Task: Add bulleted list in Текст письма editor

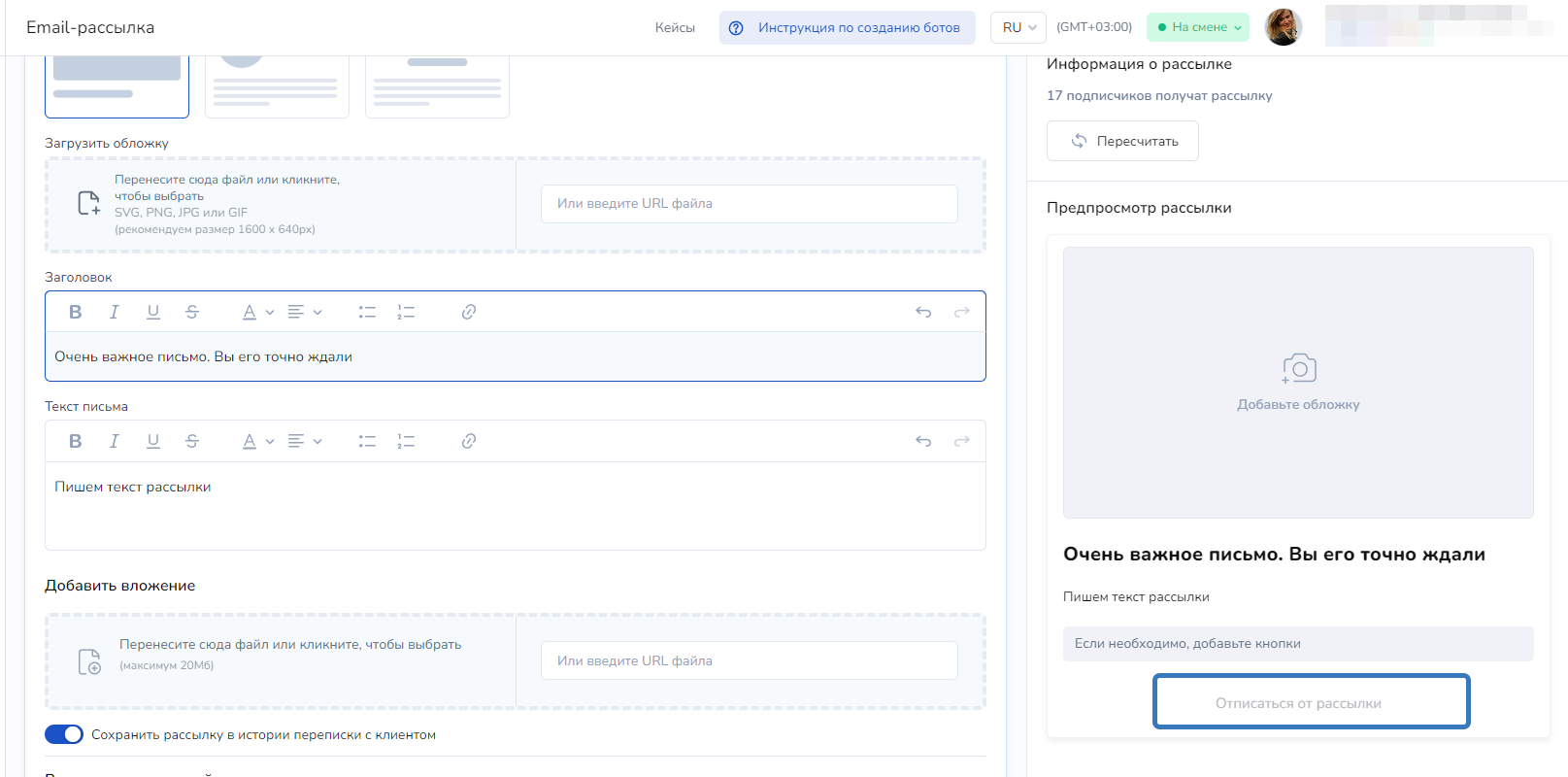Action: 367,441
